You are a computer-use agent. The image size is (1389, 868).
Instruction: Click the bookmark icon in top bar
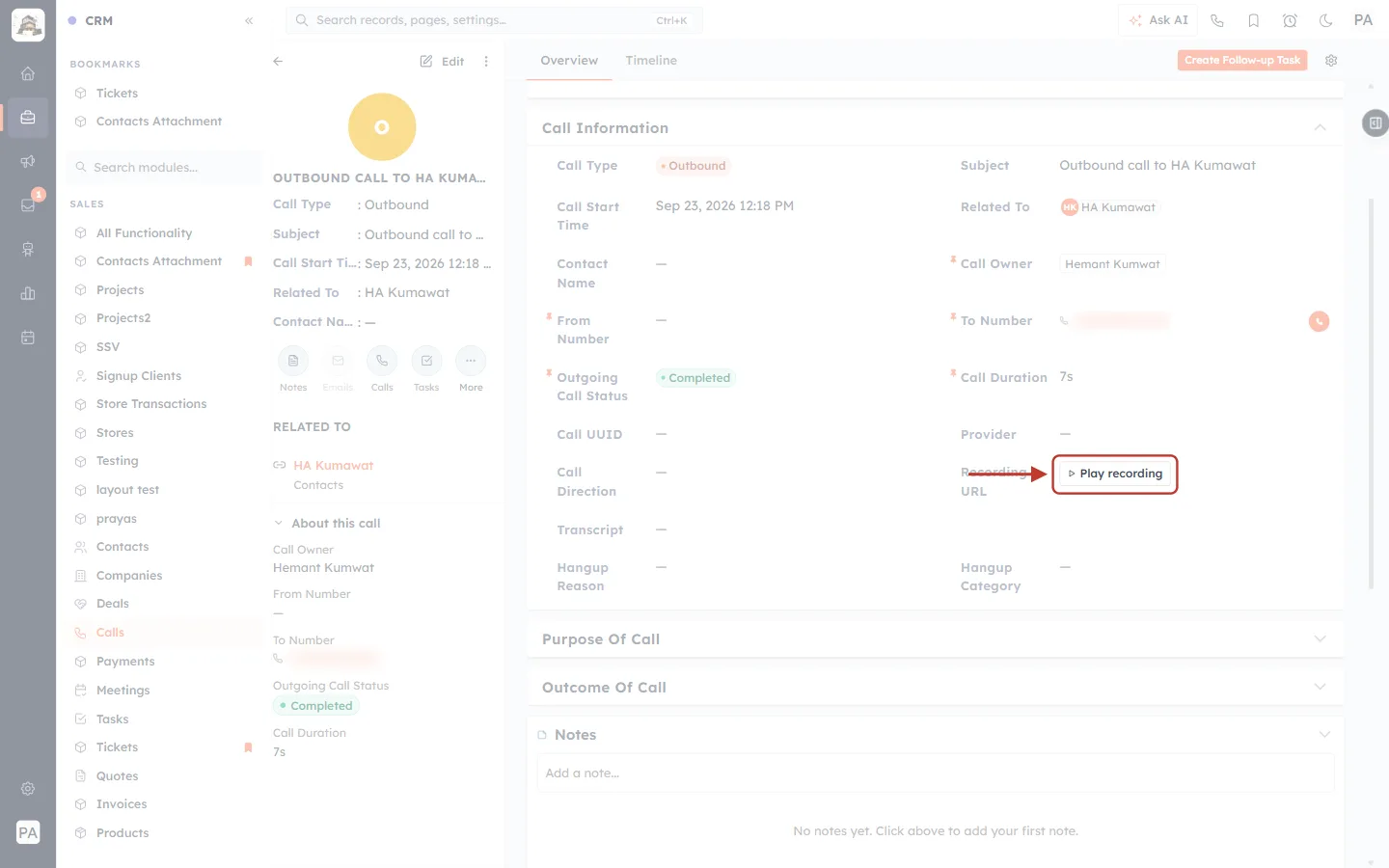pos(1253,20)
